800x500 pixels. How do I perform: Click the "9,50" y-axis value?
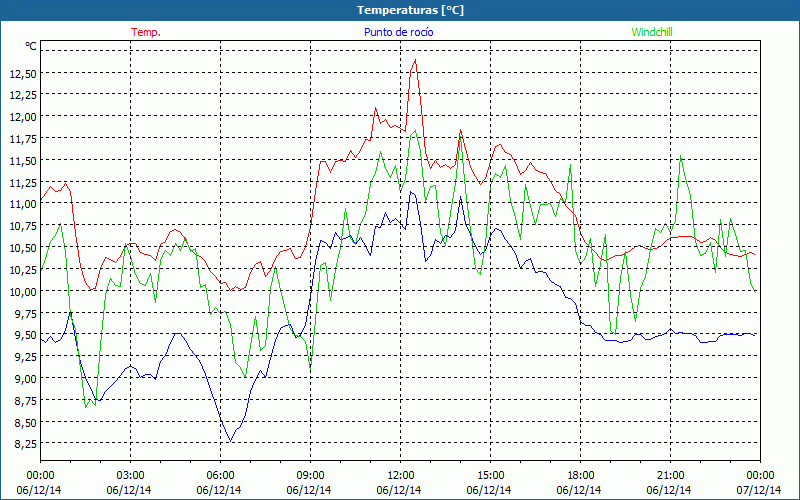[26, 335]
